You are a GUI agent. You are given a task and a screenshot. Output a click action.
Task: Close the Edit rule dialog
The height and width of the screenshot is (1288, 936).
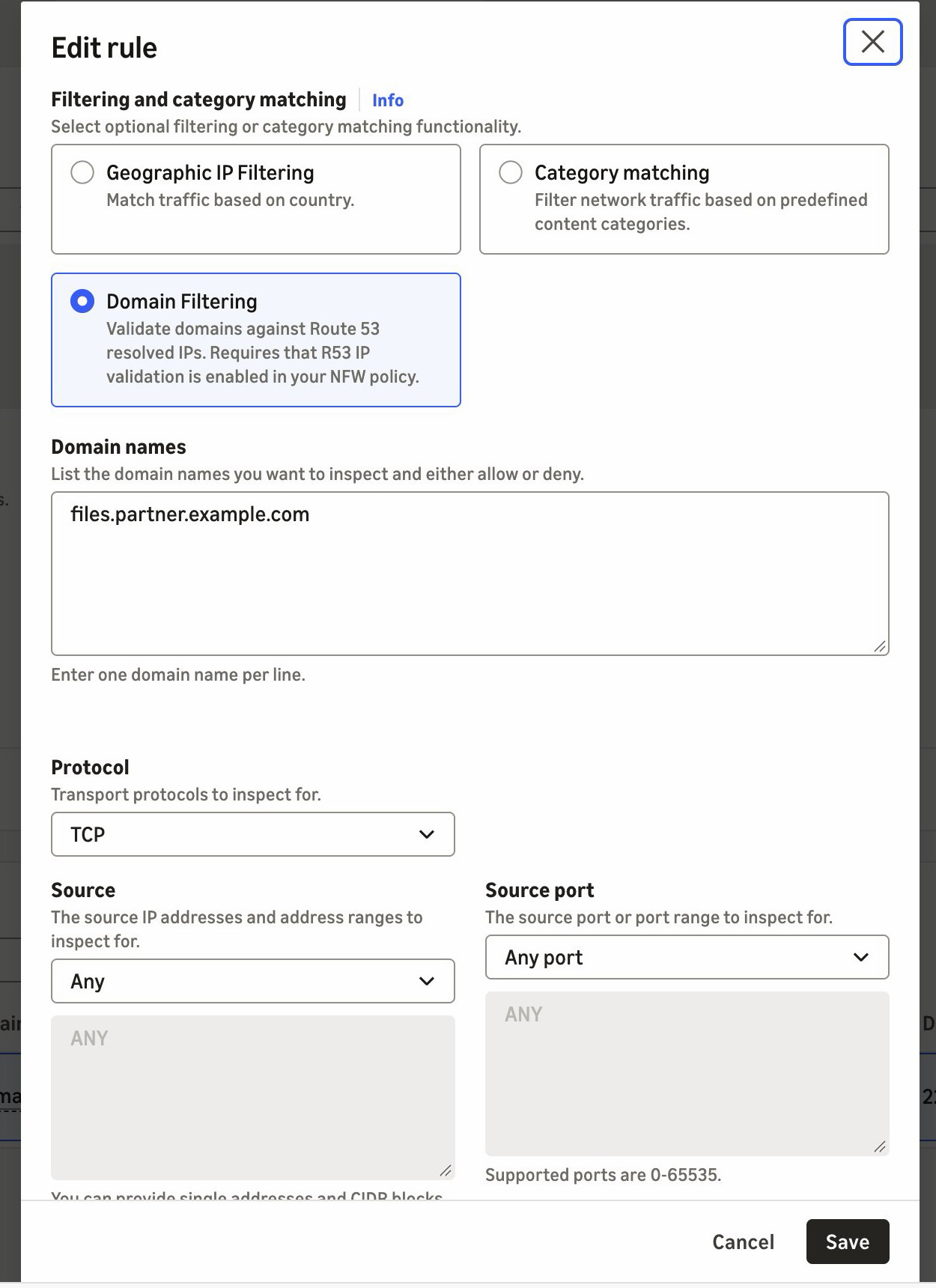point(872,42)
